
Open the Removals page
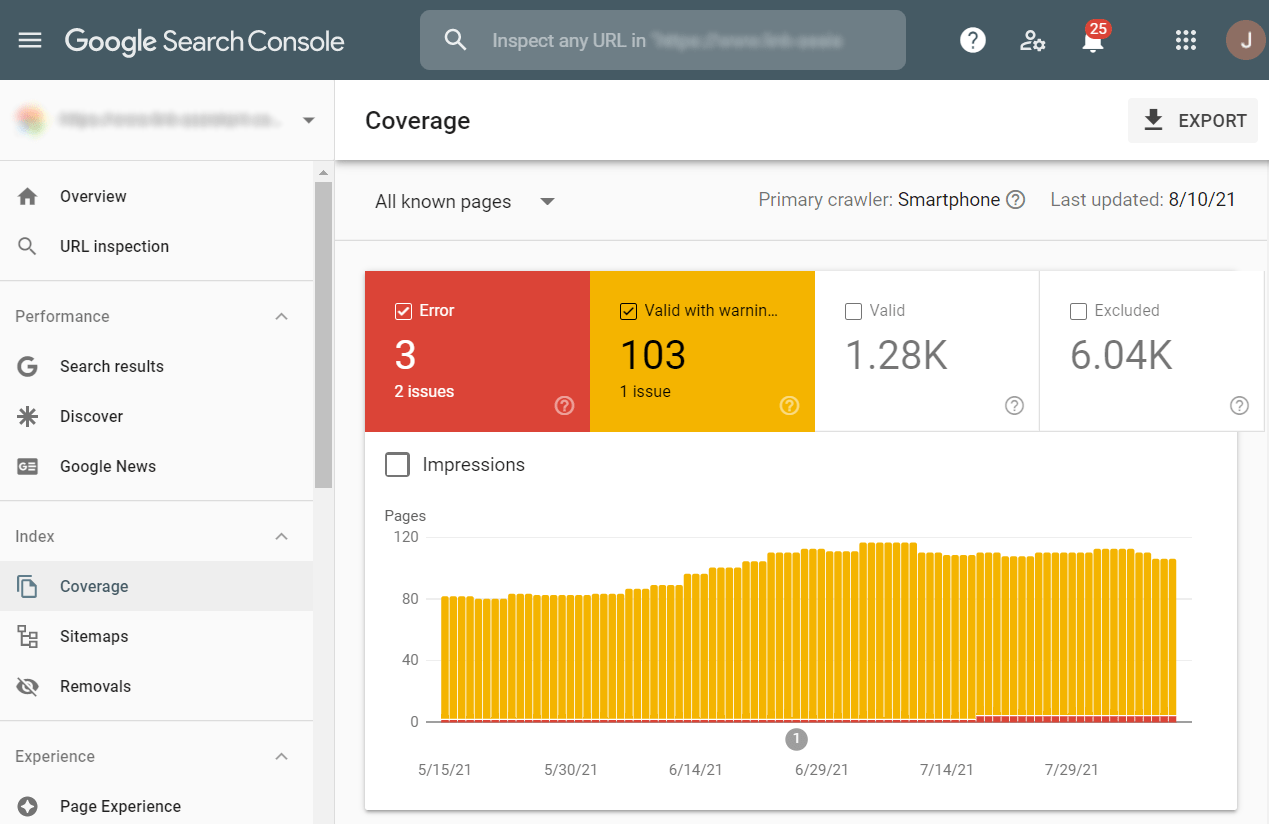coord(156,686)
